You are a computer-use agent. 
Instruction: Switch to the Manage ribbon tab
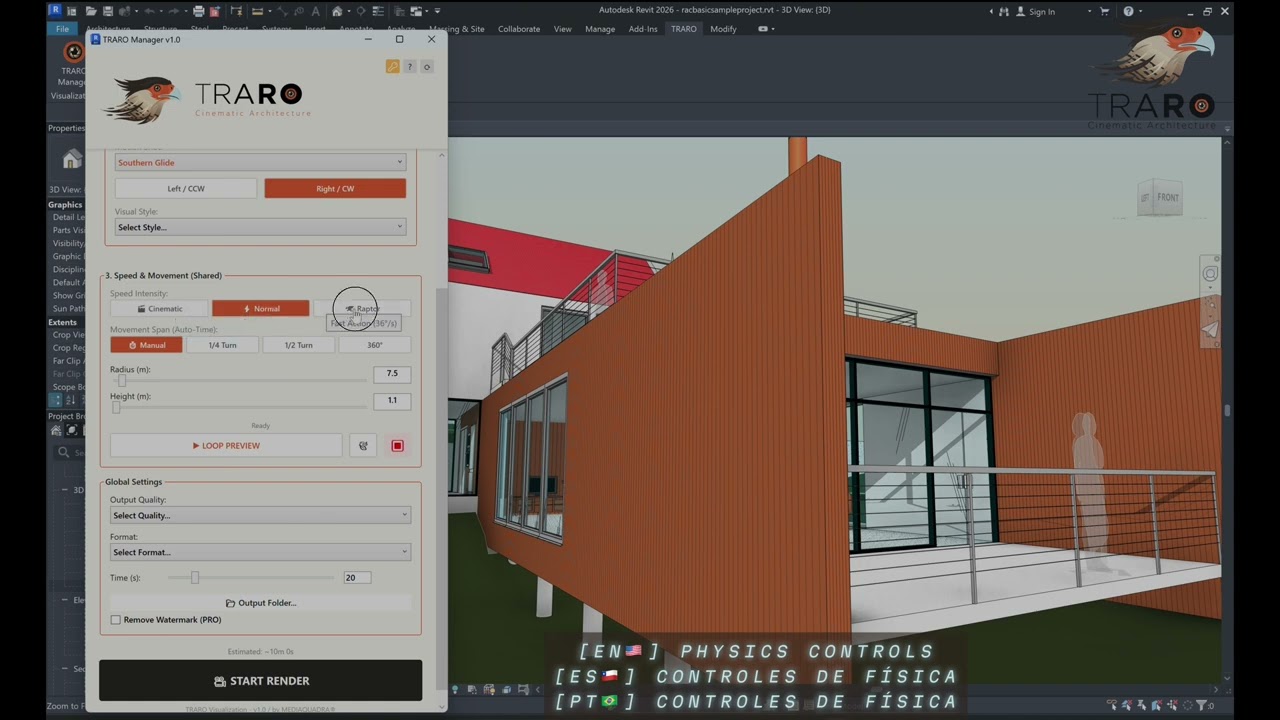(600, 29)
